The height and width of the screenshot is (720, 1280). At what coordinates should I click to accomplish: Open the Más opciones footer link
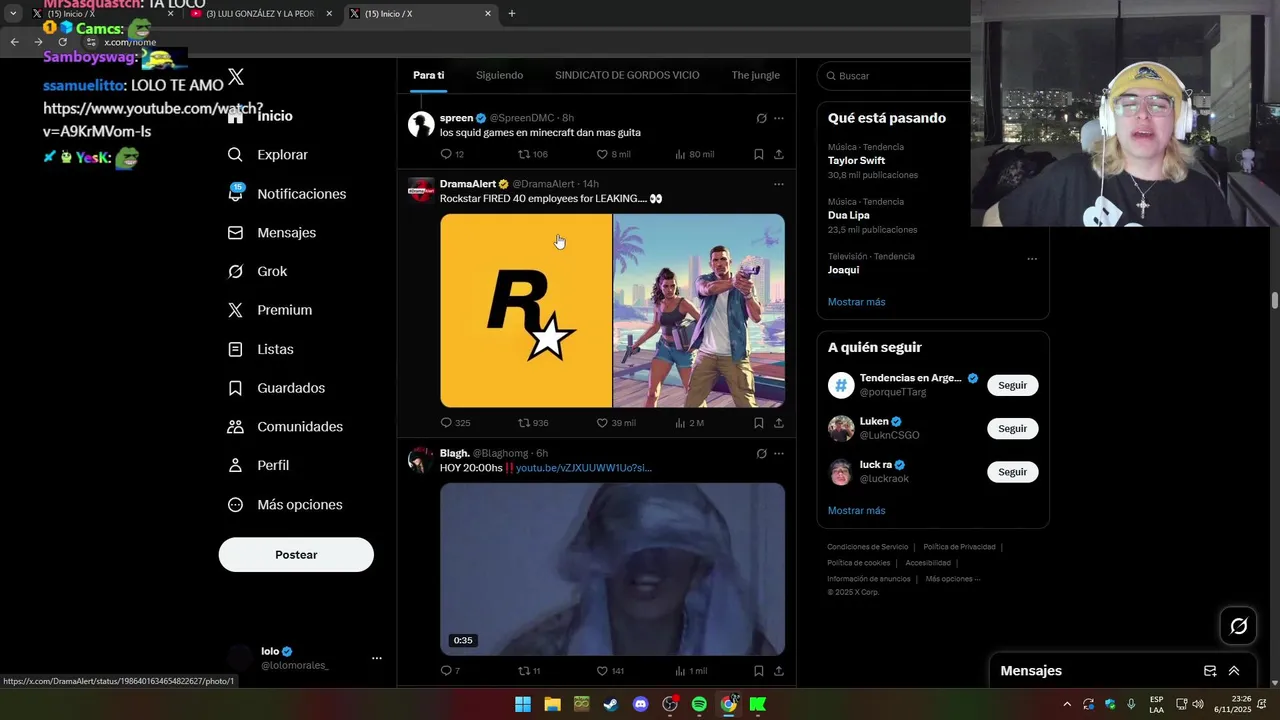(x=952, y=579)
